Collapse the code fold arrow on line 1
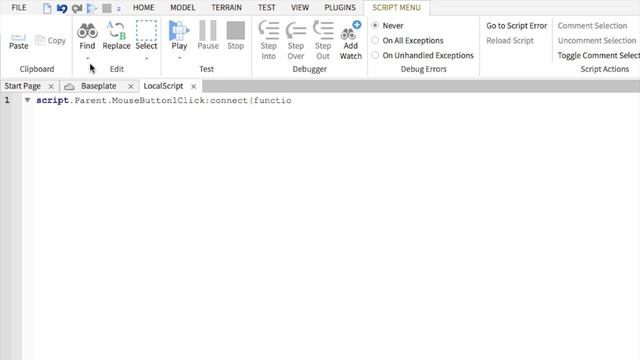Image resolution: width=640 pixels, height=360 pixels. pyautogui.click(x=27, y=100)
